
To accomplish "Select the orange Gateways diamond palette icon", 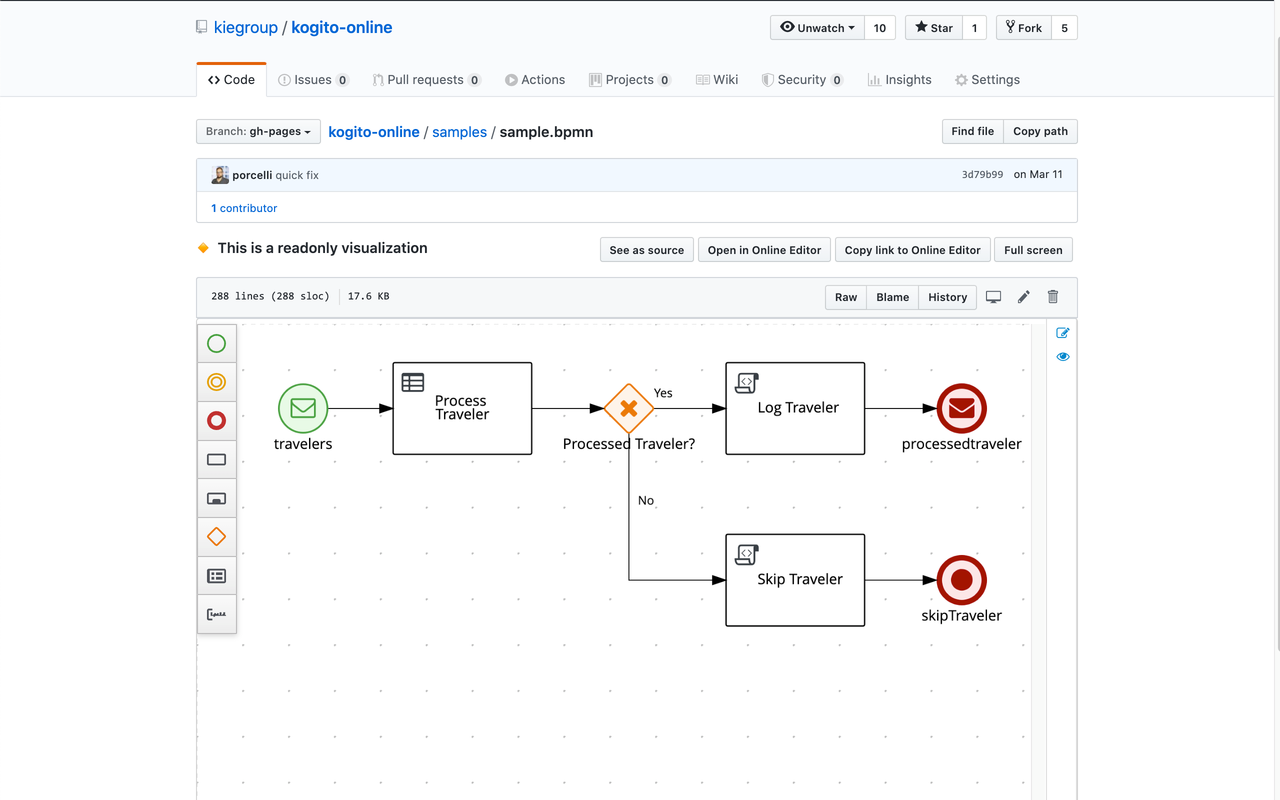I will click(216, 537).
